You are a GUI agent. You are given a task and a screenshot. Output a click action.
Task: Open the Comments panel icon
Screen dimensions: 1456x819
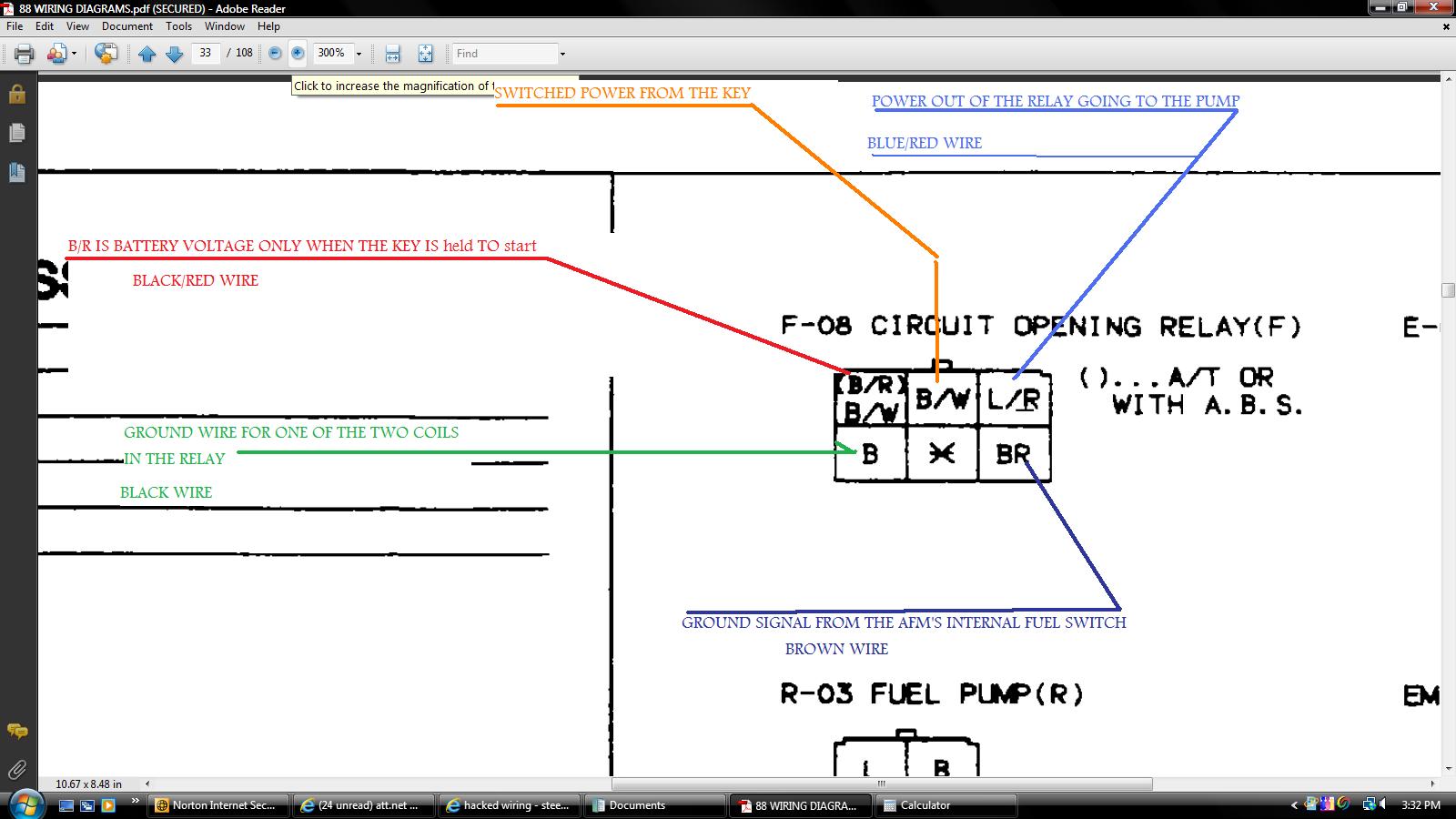(16, 731)
